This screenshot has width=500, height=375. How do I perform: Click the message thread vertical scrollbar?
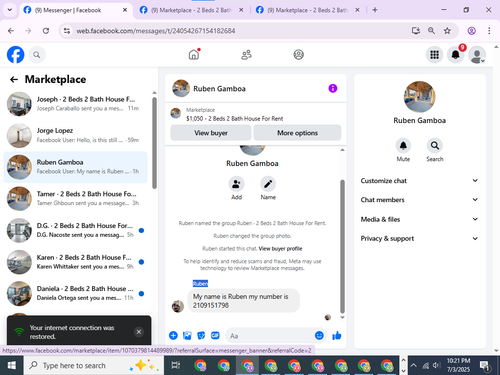coord(342,246)
